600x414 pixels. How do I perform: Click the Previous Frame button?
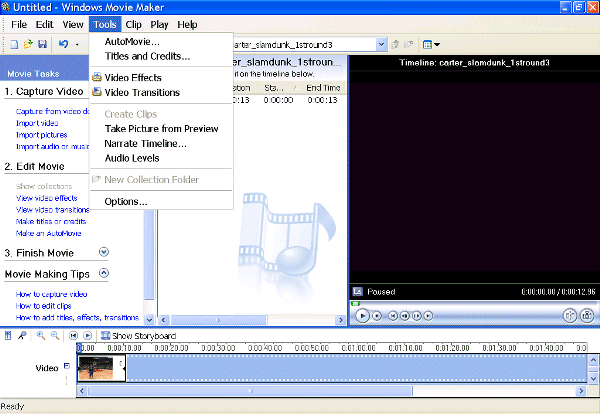click(x=405, y=316)
